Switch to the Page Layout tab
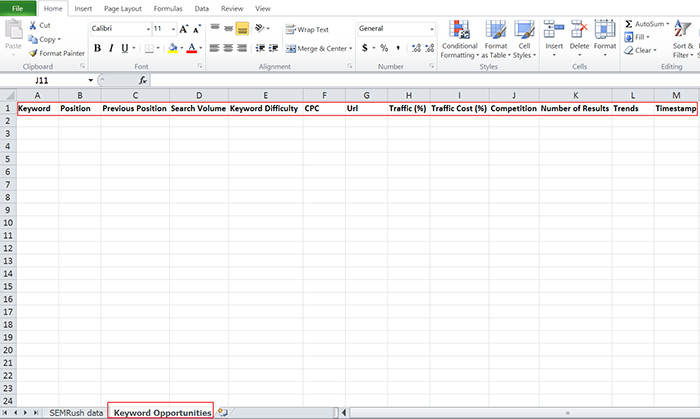Screen dimensions: 700x419 click(x=123, y=8)
